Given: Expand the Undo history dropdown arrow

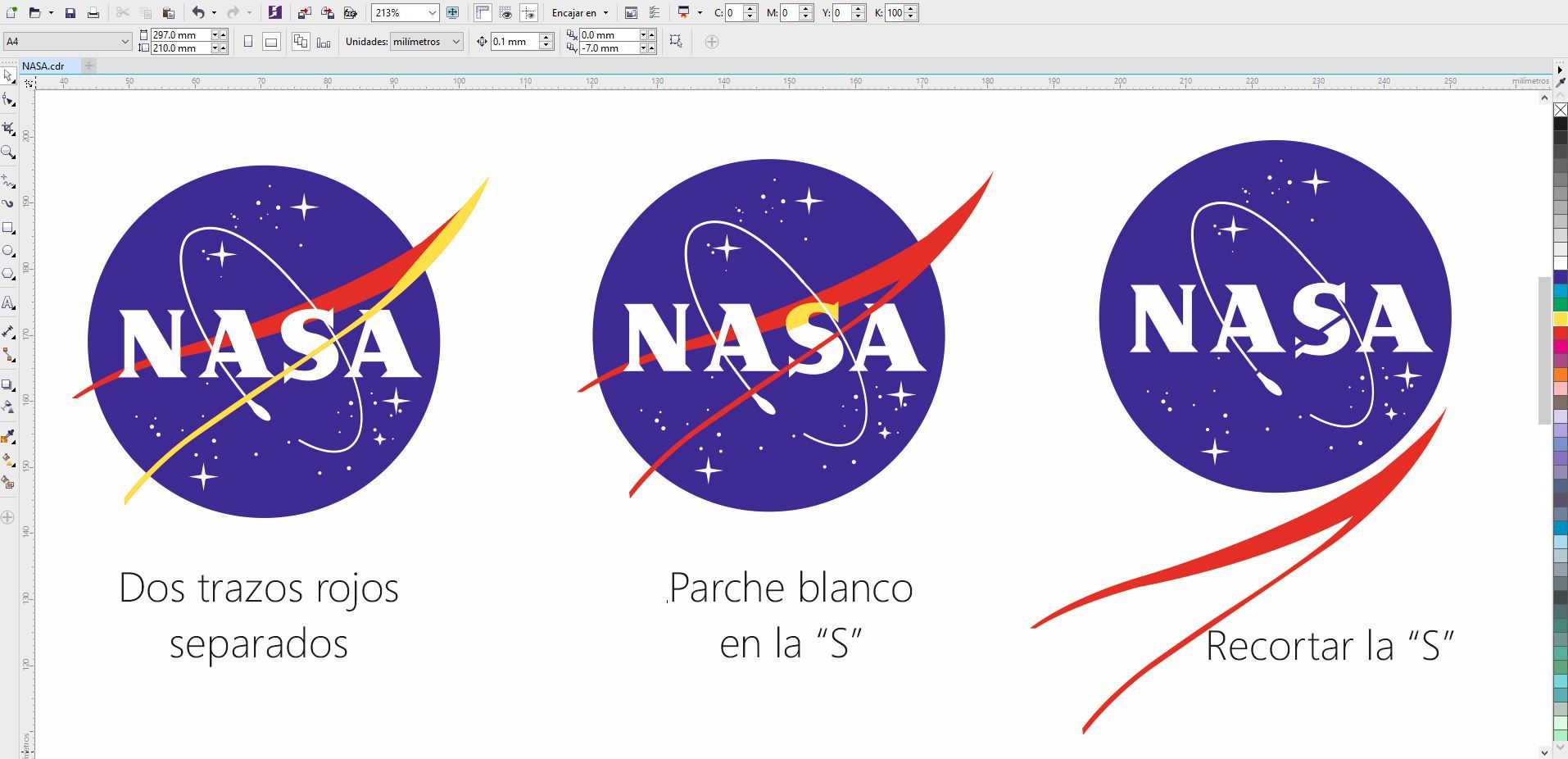Looking at the screenshot, I should point(214,12).
